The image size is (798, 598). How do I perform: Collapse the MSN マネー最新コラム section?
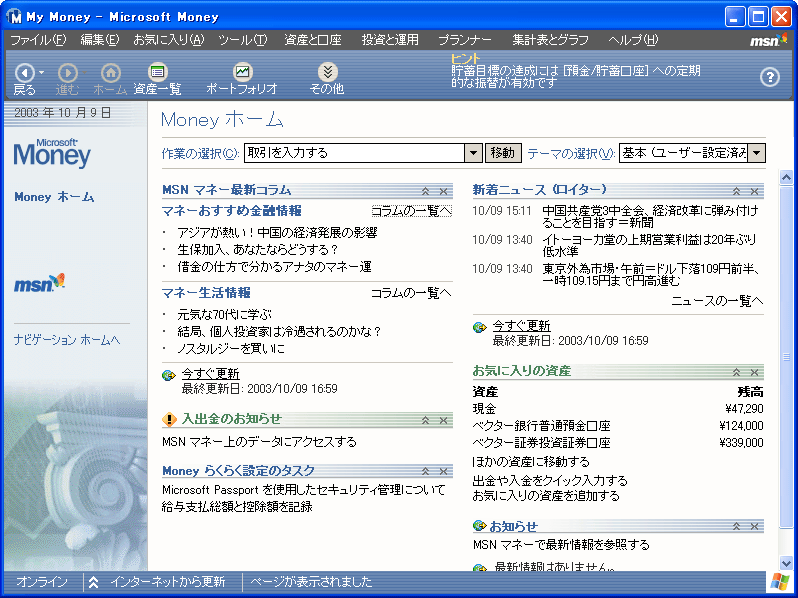pyautogui.click(x=425, y=191)
